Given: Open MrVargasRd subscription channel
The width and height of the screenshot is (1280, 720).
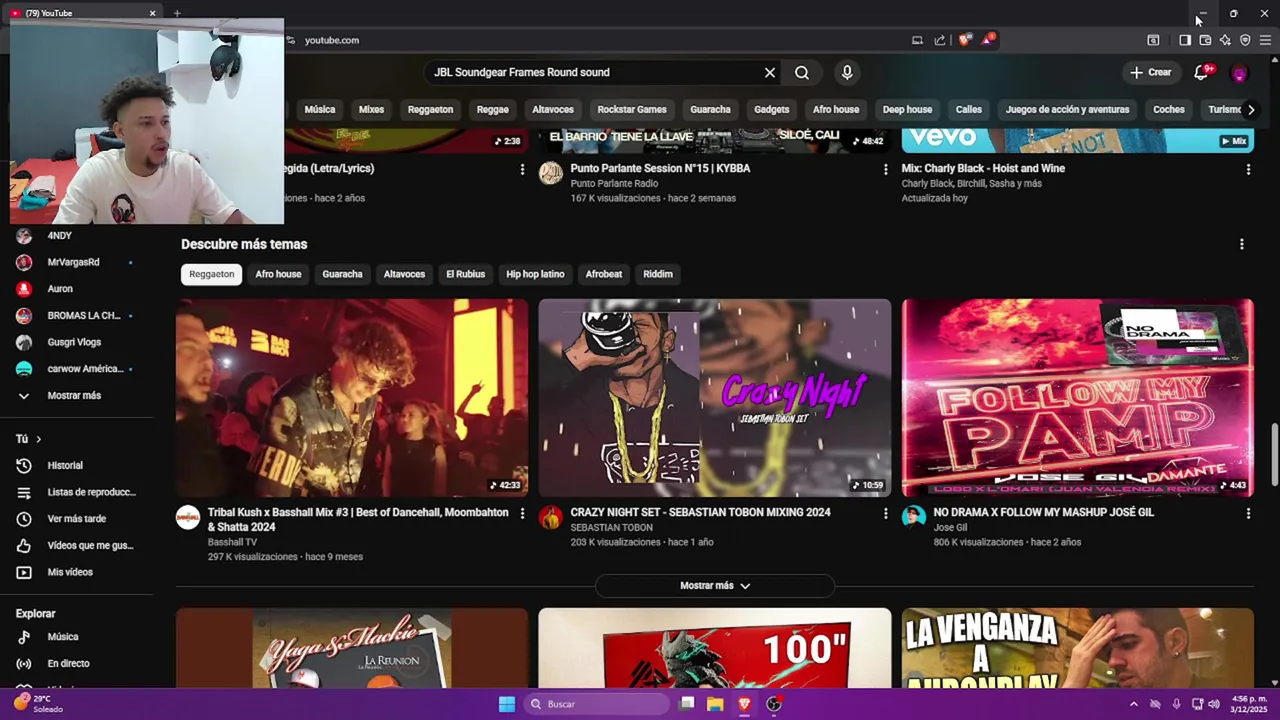Looking at the screenshot, I should pos(76,262).
